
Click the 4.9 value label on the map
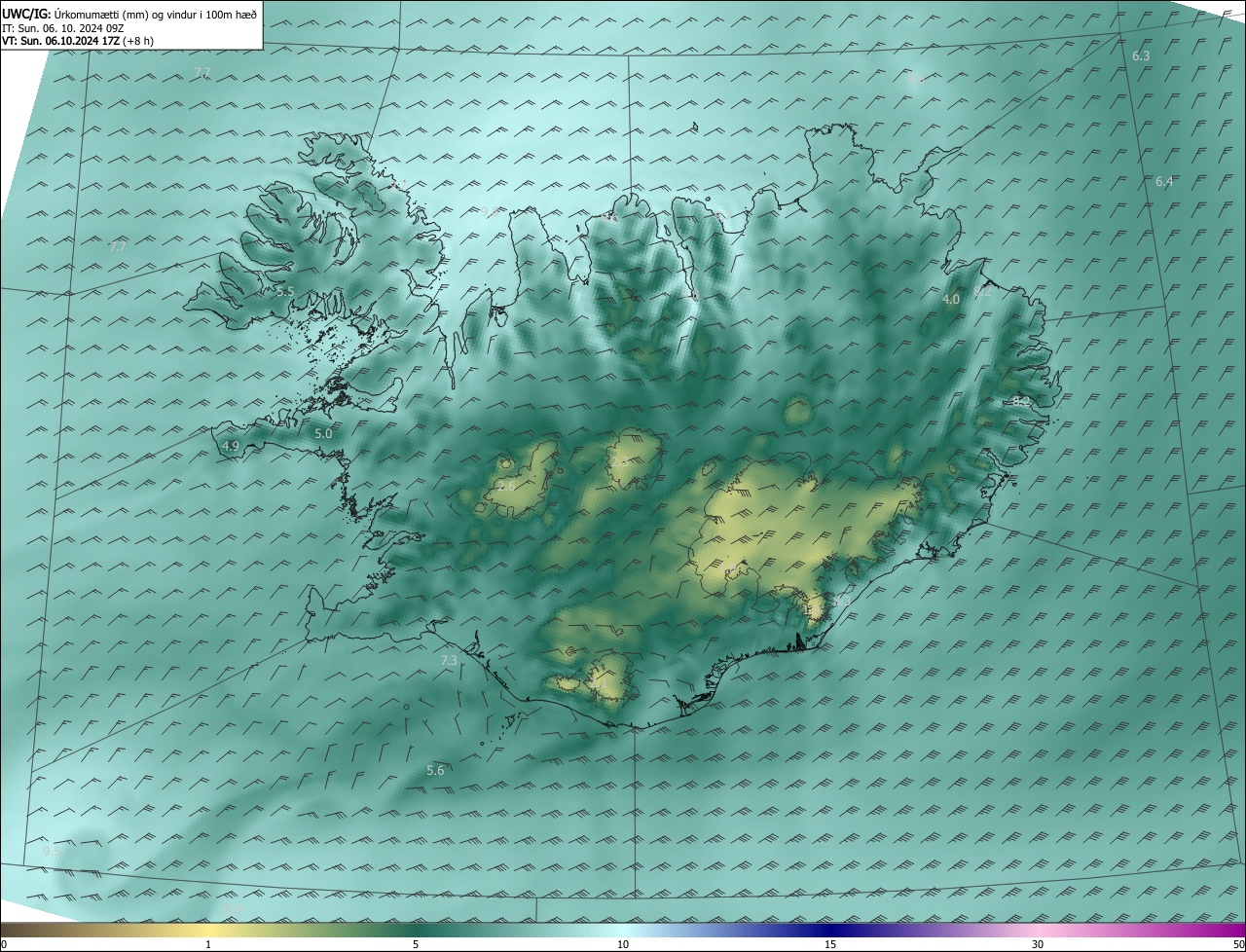(231, 446)
